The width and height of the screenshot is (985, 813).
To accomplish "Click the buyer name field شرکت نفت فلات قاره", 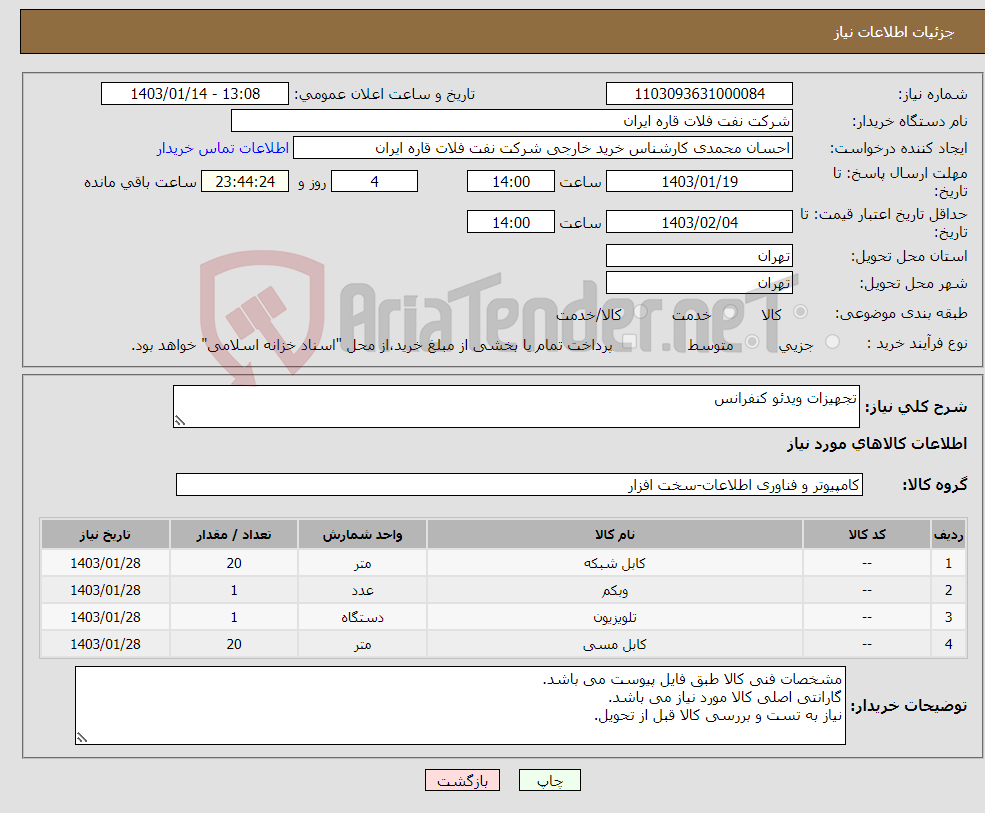I will [x=512, y=121].
